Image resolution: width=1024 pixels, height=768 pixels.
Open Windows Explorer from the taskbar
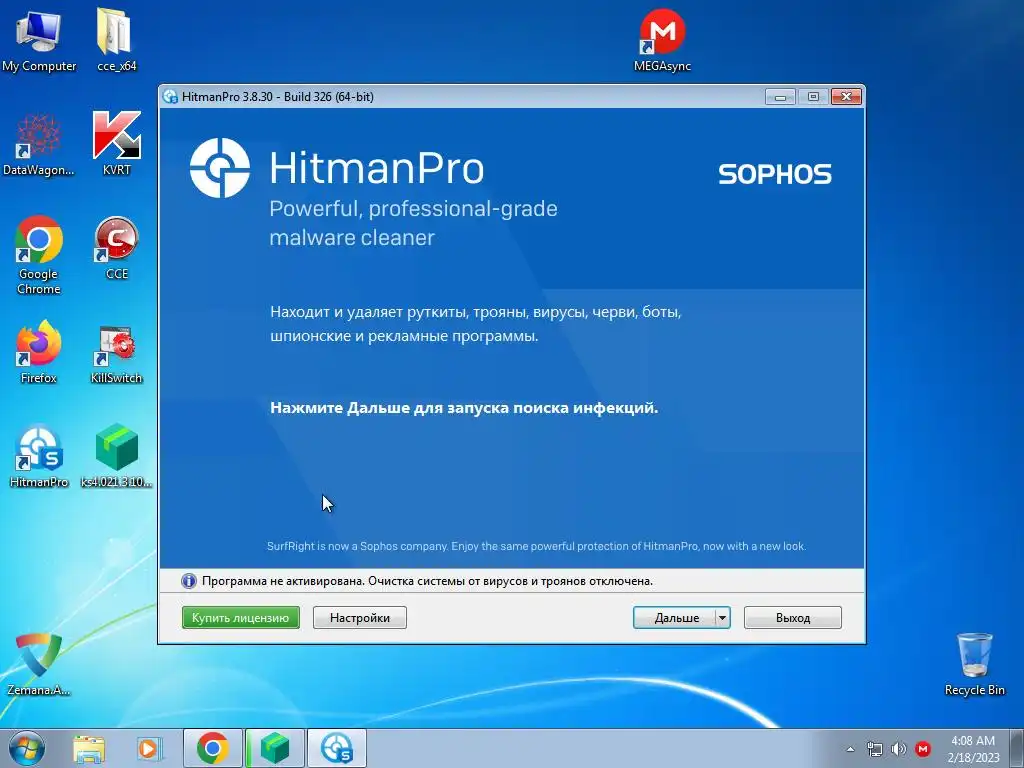click(89, 749)
